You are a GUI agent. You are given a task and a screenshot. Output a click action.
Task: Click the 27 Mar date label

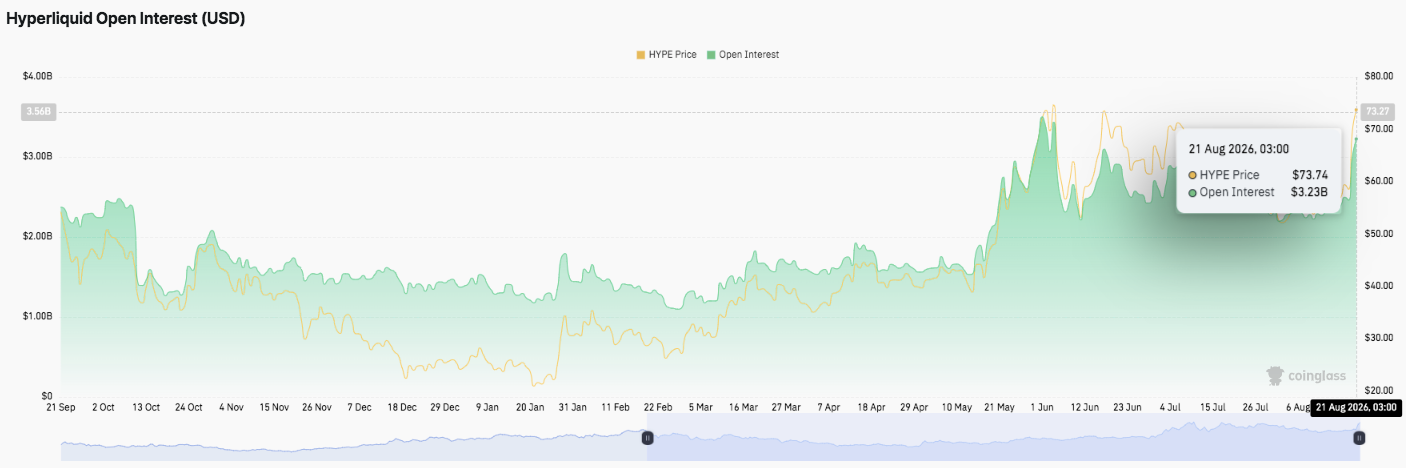(785, 408)
